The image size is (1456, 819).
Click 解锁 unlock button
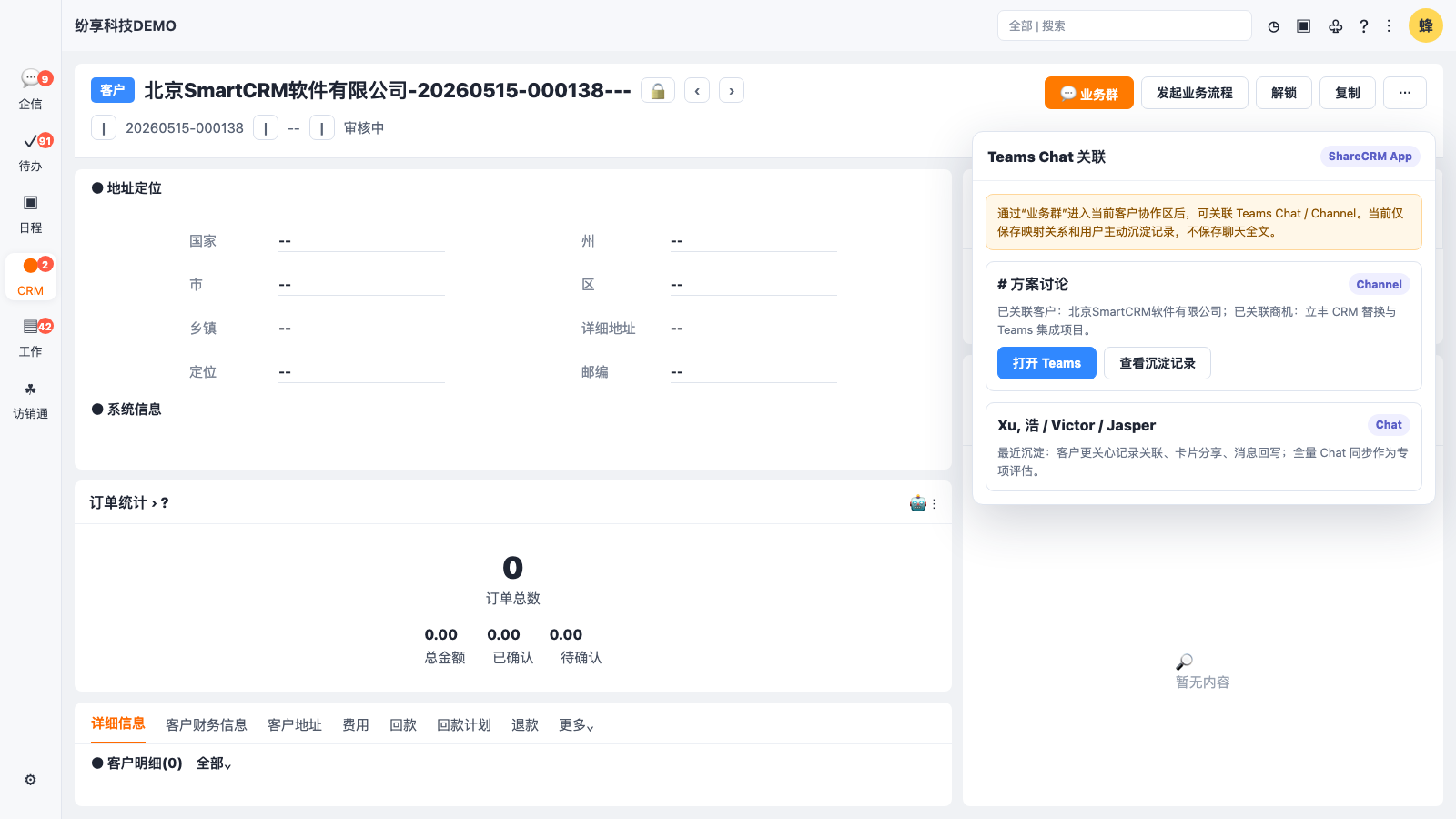click(1284, 93)
